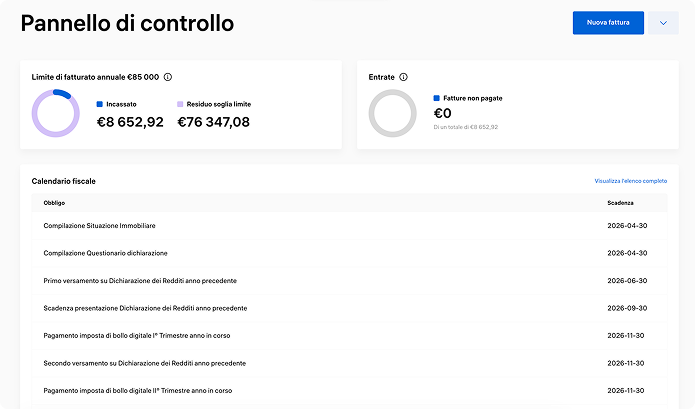The image size is (695, 409).
Task: Click the info icon beside Entrate
Action: [x=403, y=77]
